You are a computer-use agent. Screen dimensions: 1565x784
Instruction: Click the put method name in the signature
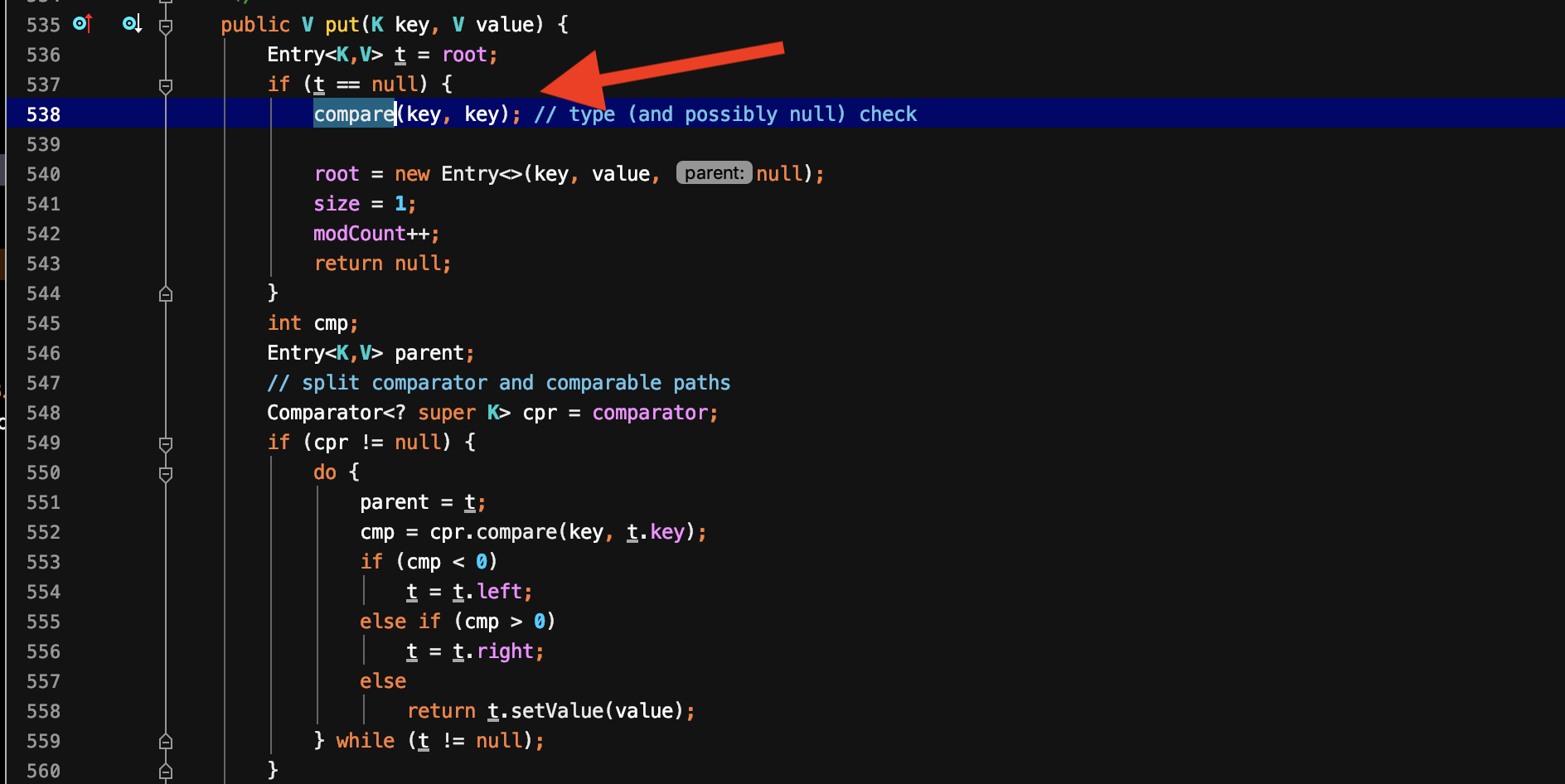point(342,25)
